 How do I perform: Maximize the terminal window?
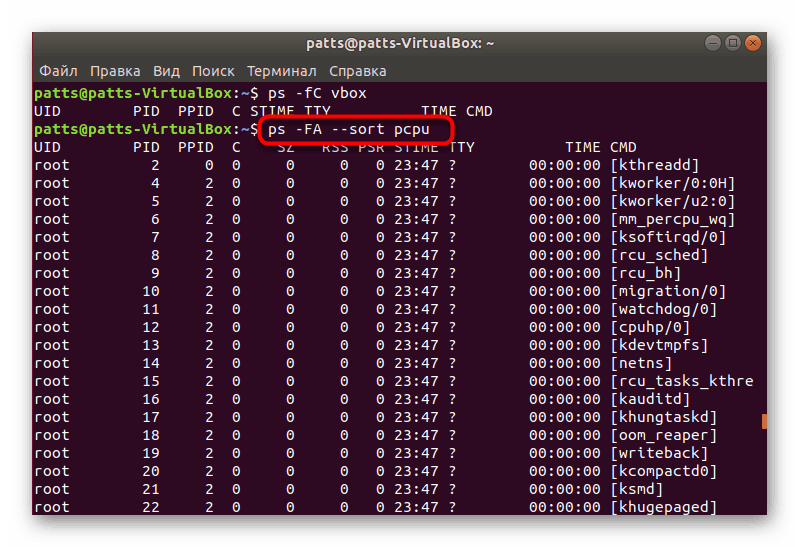coord(733,43)
